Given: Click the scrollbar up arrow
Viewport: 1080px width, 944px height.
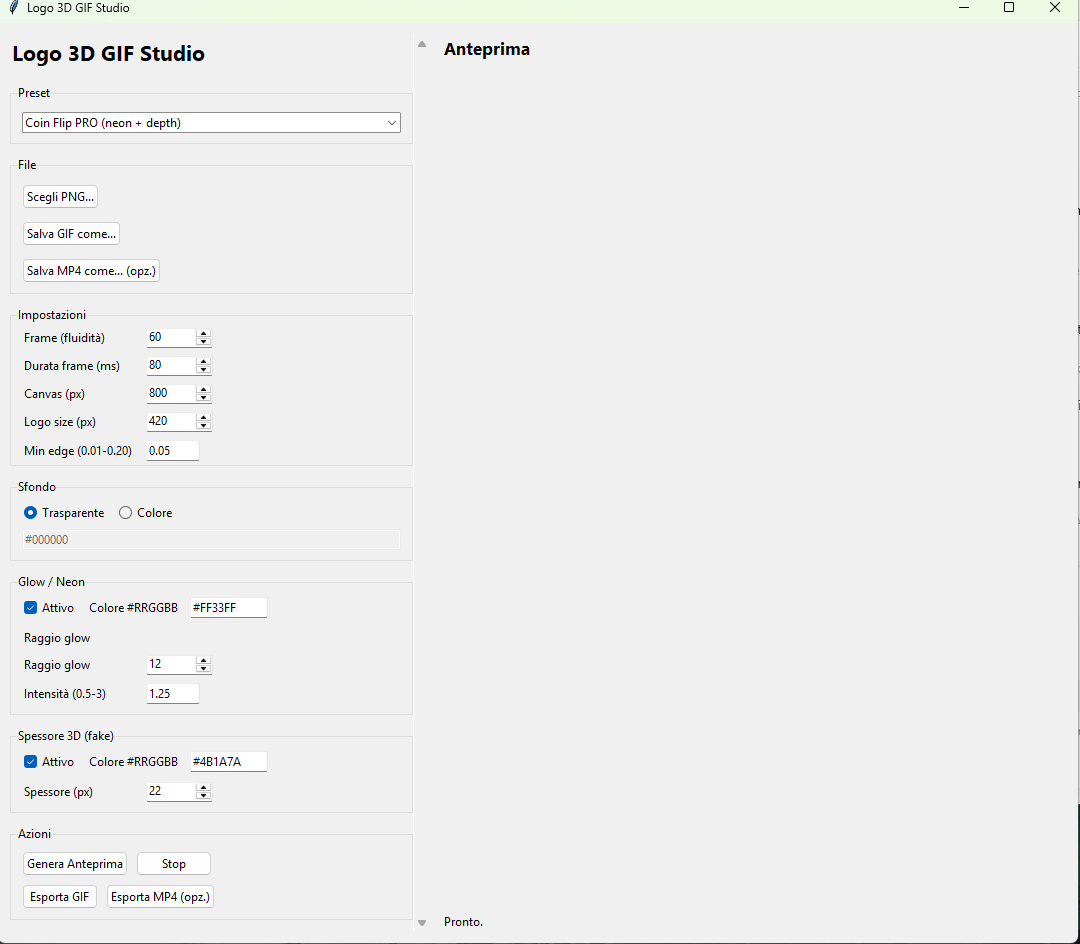Looking at the screenshot, I should pyautogui.click(x=422, y=44).
